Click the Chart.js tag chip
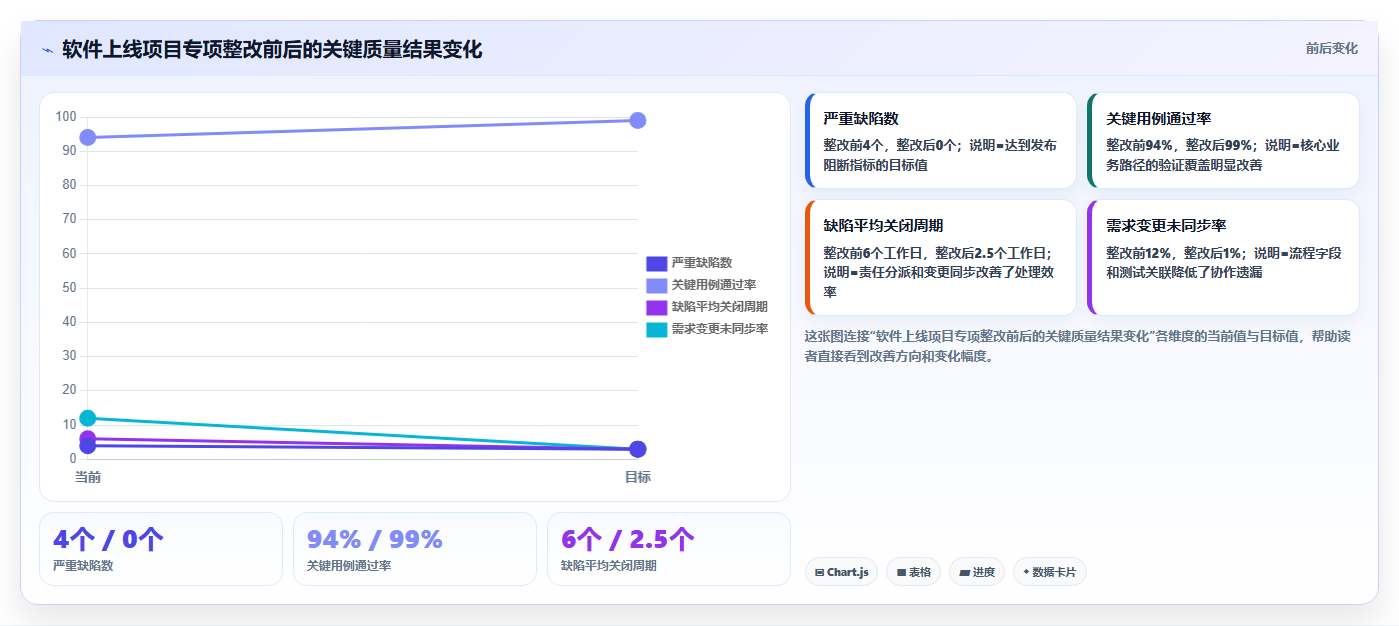The height and width of the screenshot is (626, 1399). coord(841,572)
